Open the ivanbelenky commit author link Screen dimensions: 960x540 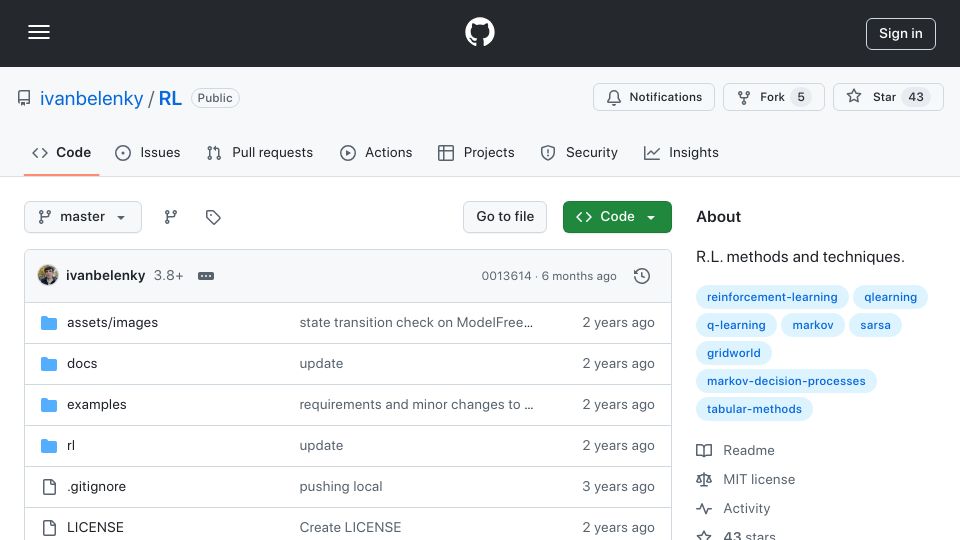click(105, 276)
